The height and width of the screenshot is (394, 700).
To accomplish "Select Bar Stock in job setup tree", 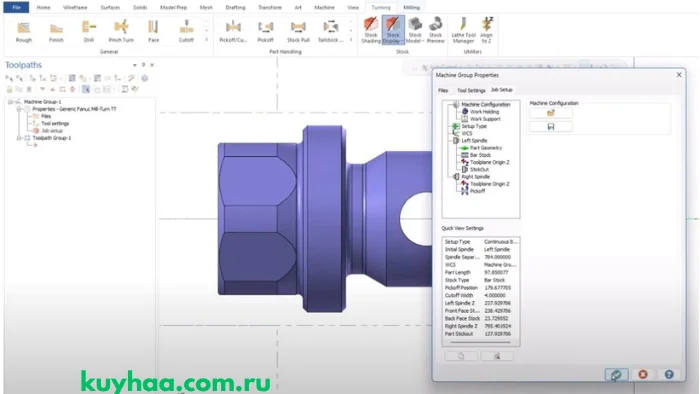I will [480, 155].
